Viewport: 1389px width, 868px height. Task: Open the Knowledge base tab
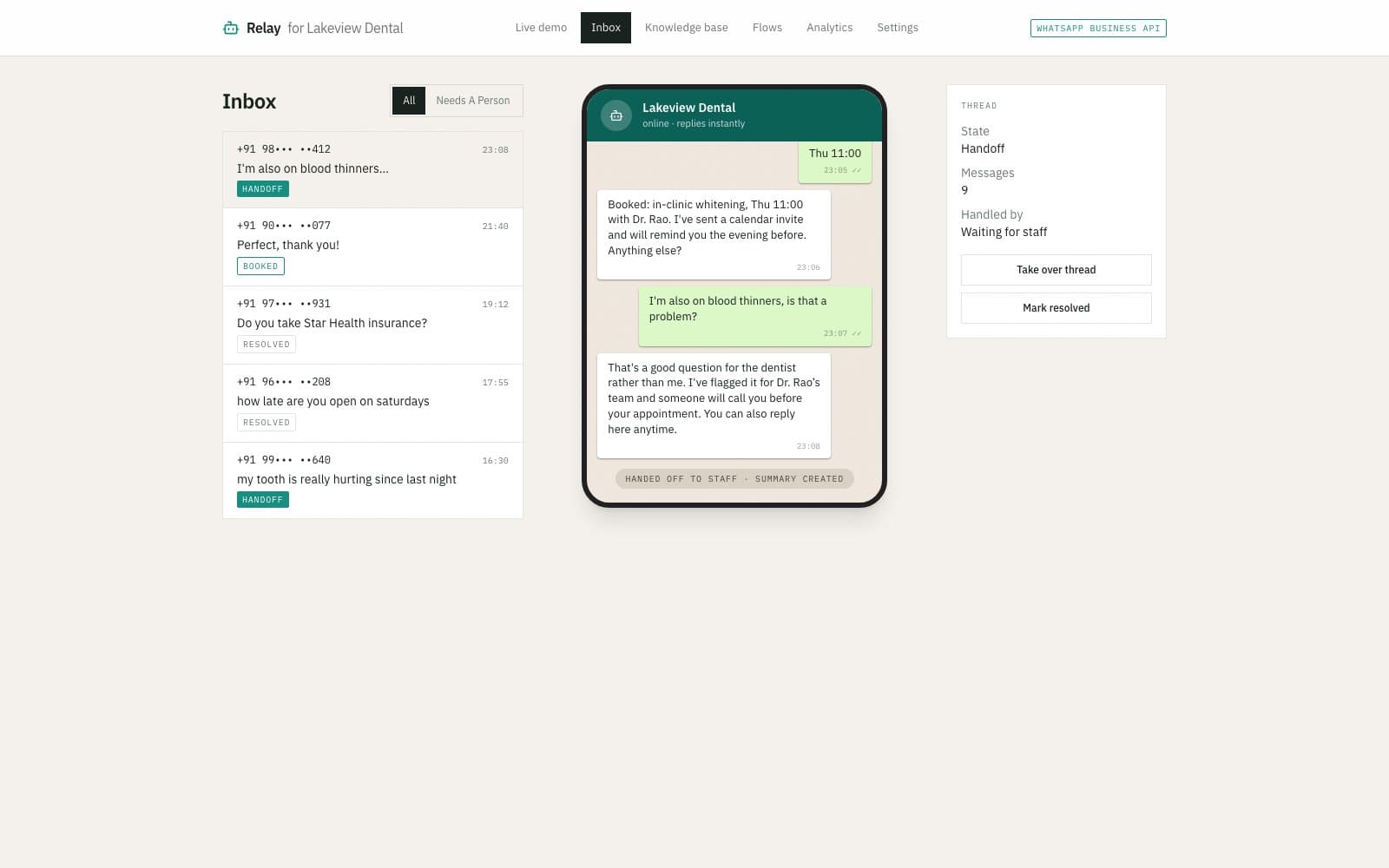pyautogui.click(x=686, y=28)
